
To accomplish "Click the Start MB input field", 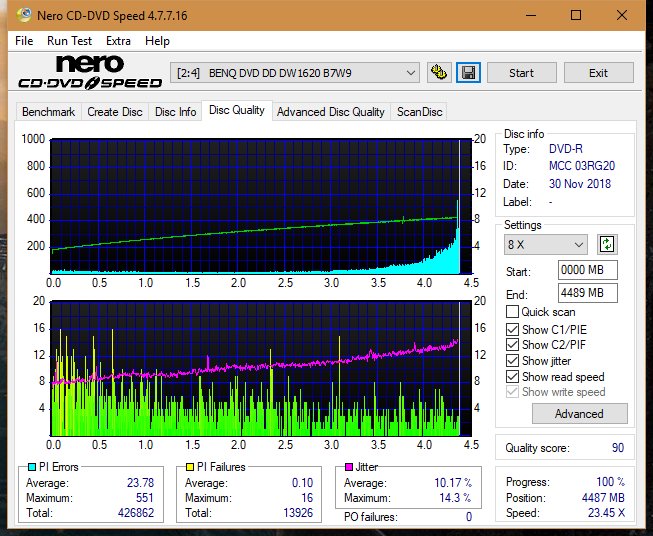I will click(587, 270).
